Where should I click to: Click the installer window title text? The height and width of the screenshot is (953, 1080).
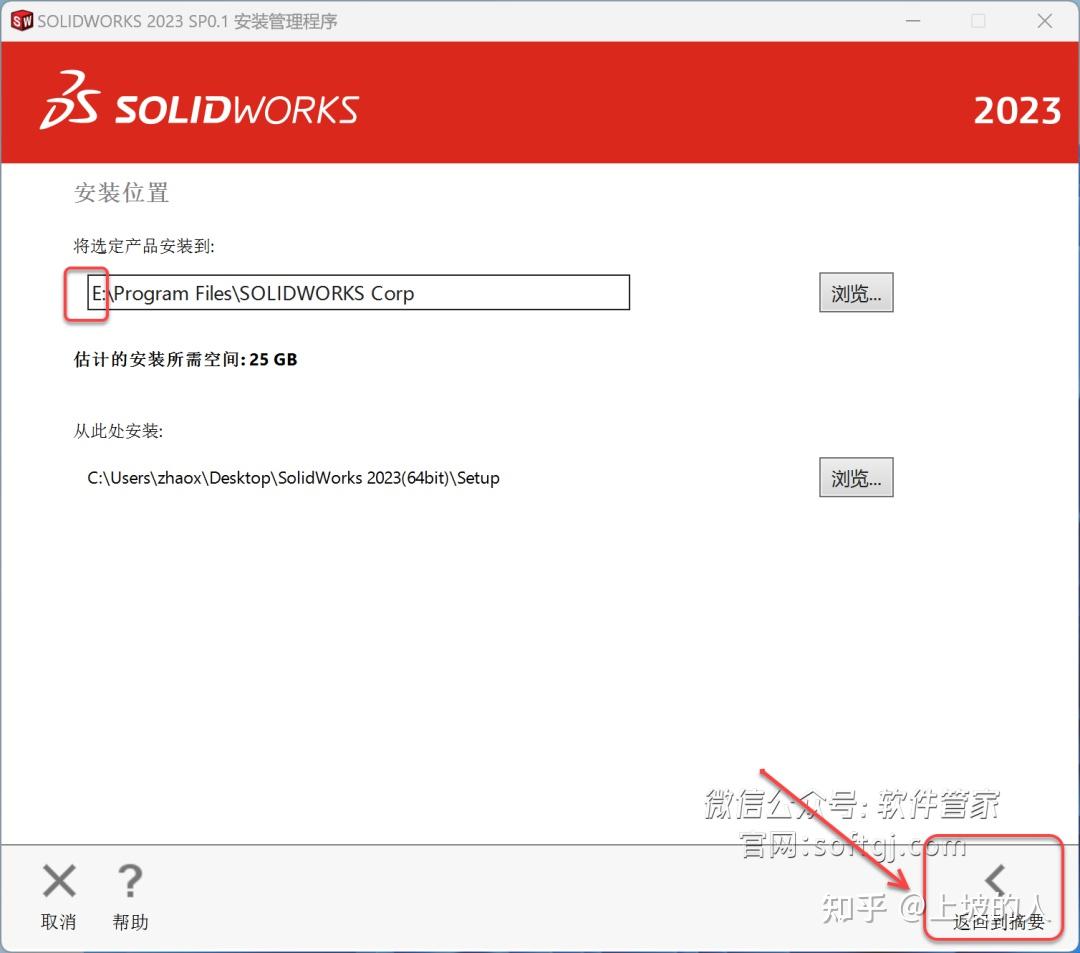185,20
